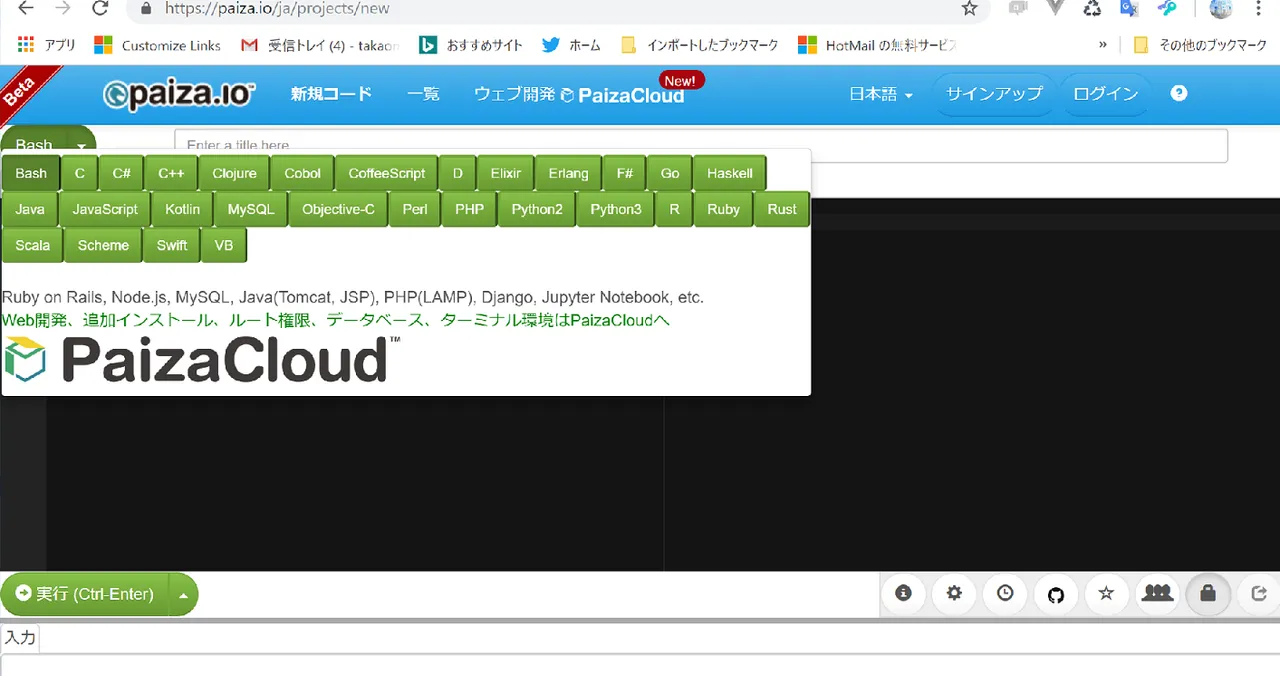Bookmark this page with star icon

pyautogui.click(x=969, y=9)
